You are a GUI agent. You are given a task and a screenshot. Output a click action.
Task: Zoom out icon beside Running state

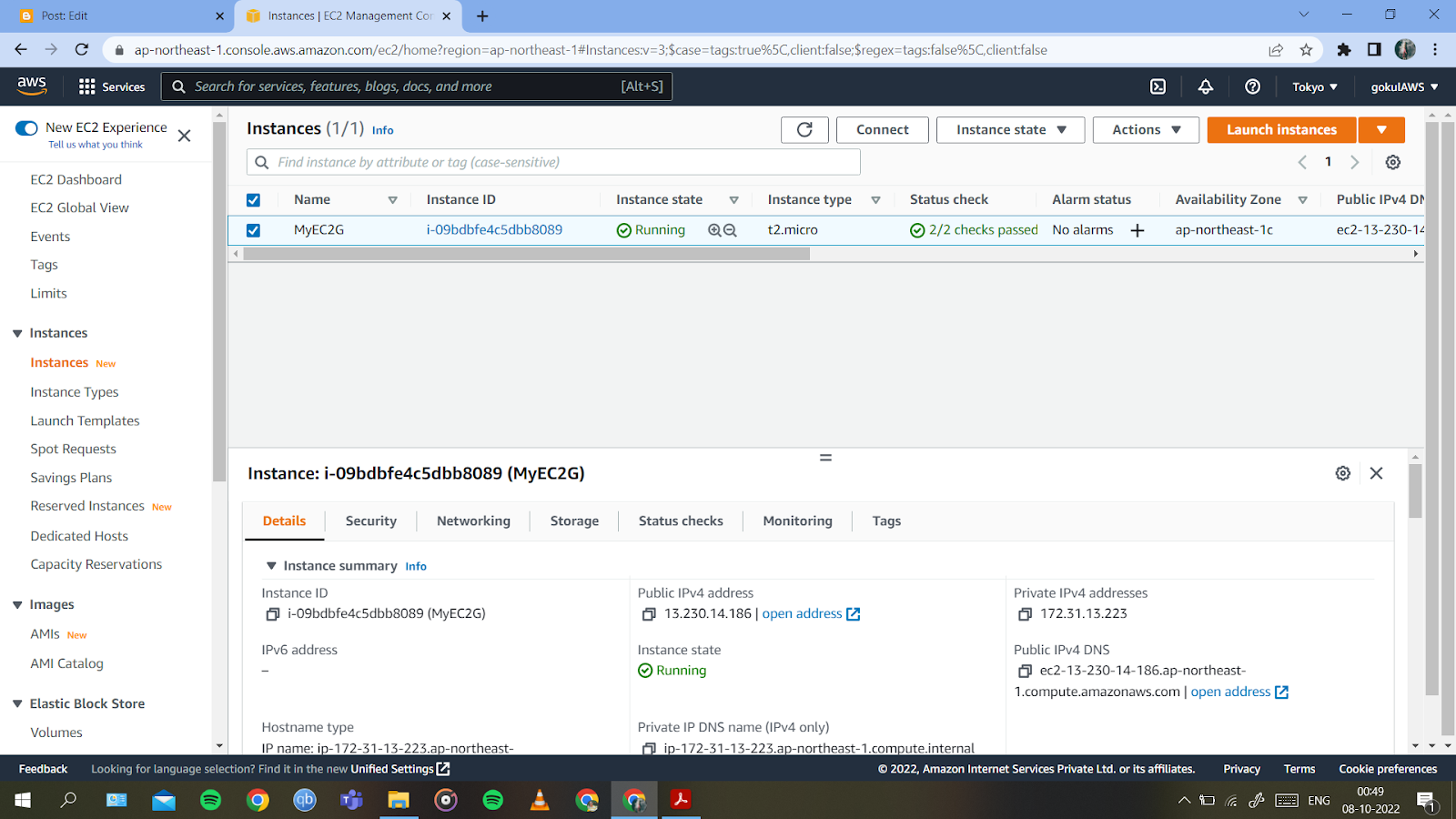tap(730, 230)
